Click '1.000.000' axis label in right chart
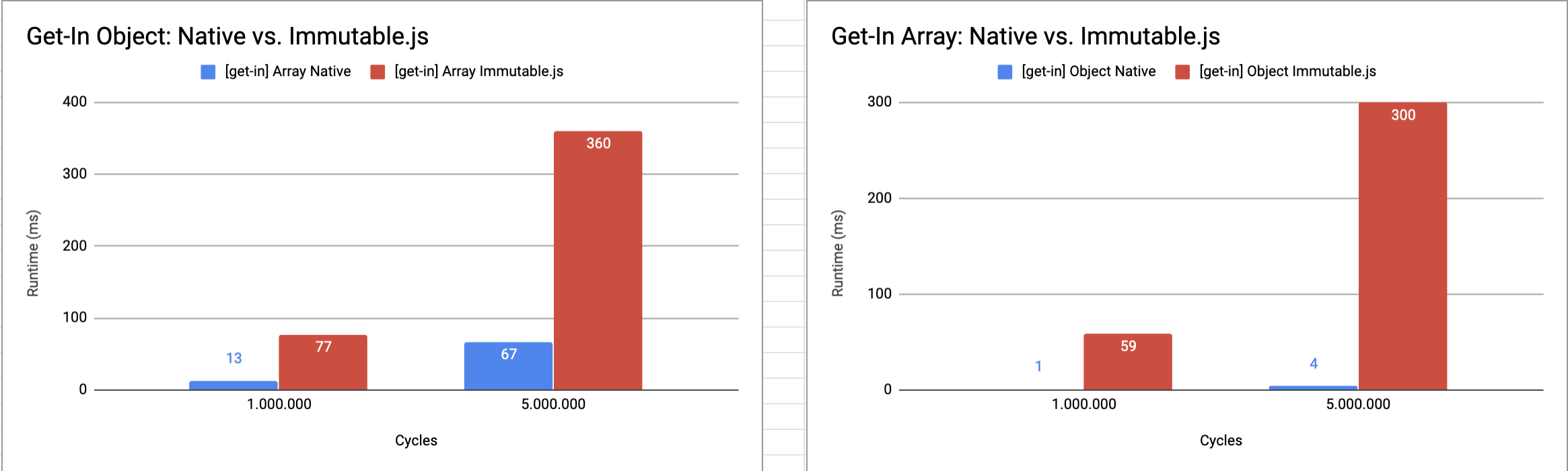This screenshot has width=1568, height=471. [1084, 404]
